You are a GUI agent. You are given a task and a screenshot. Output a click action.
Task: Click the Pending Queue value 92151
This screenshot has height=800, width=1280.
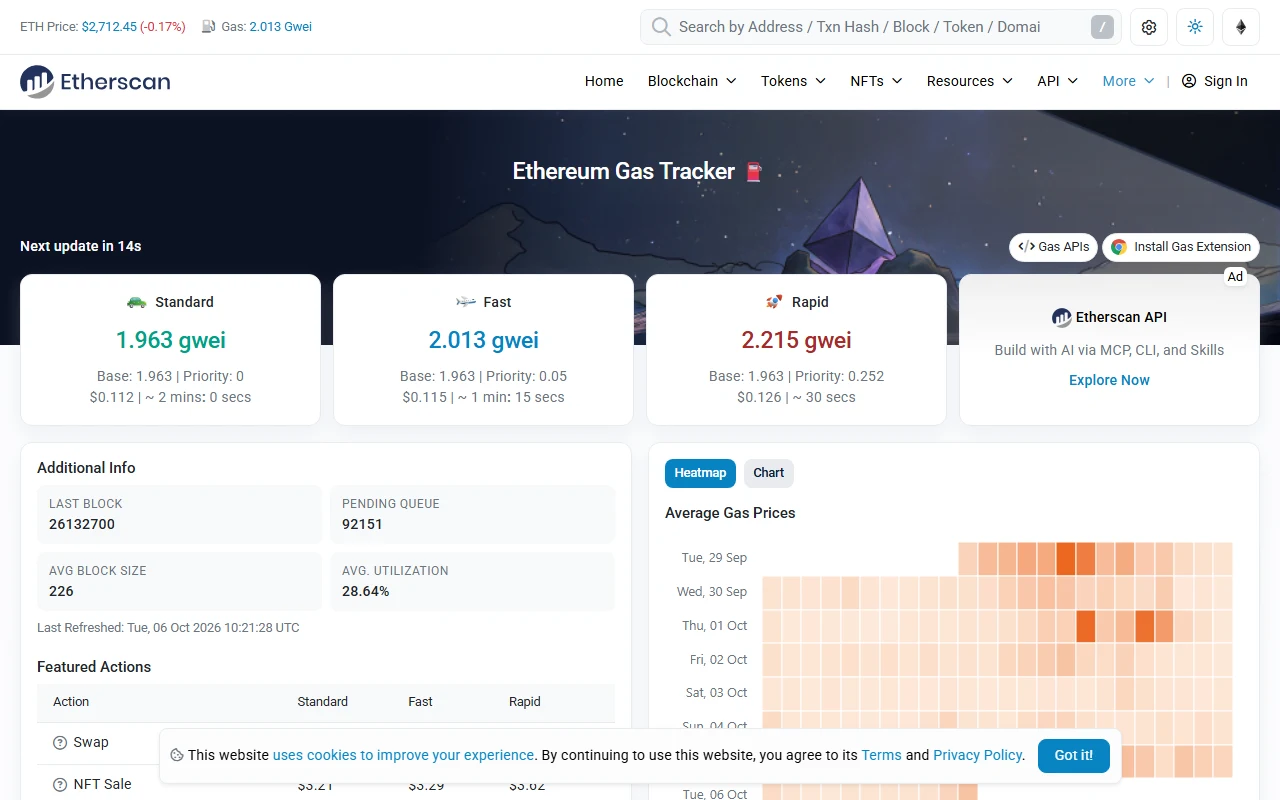click(362, 524)
